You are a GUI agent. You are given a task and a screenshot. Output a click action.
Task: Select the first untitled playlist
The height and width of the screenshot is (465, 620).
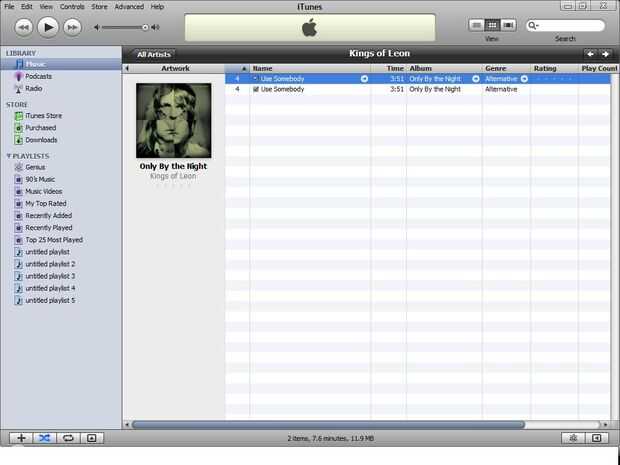[x=47, y=252]
